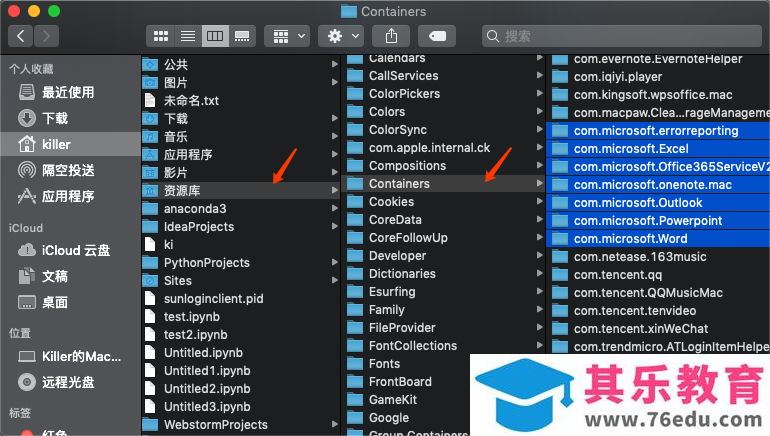The image size is (770, 436).
Task: Open the group-by arrangement dropdown
Action: click(287, 36)
